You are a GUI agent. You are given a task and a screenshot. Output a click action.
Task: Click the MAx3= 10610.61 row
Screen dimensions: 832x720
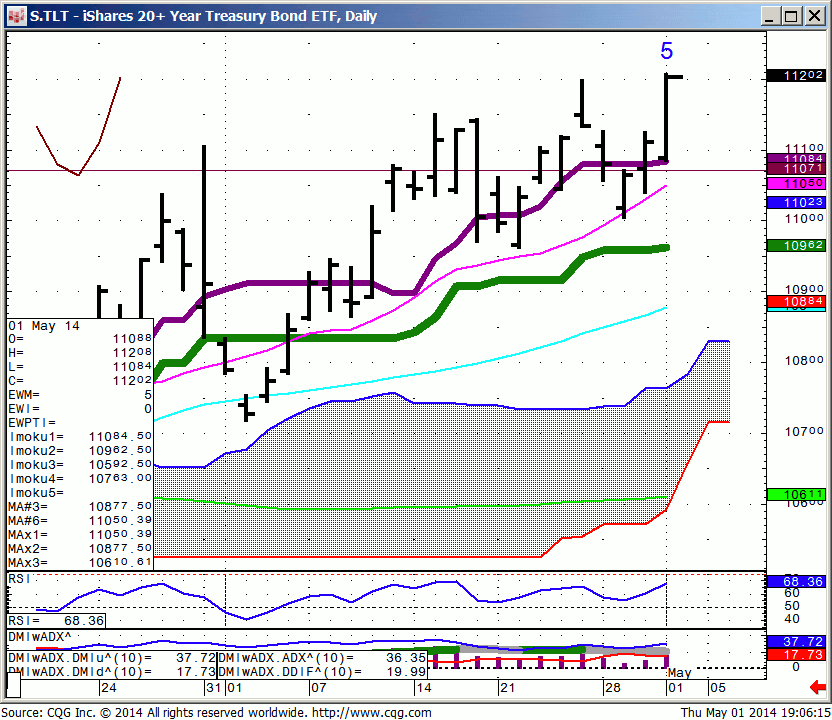[x=80, y=562]
